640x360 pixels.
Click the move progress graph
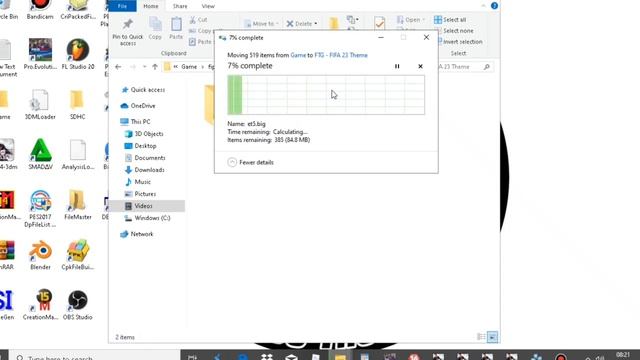(x=326, y=95)
